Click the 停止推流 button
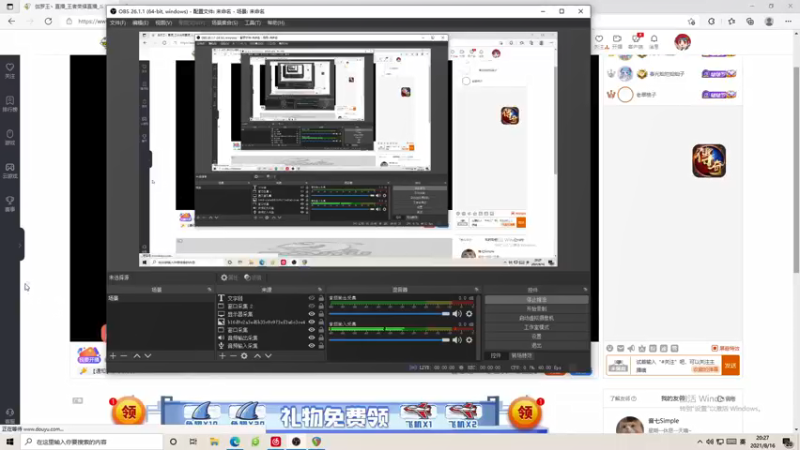This screenshot has height=450, width=800. click(536, 300)
